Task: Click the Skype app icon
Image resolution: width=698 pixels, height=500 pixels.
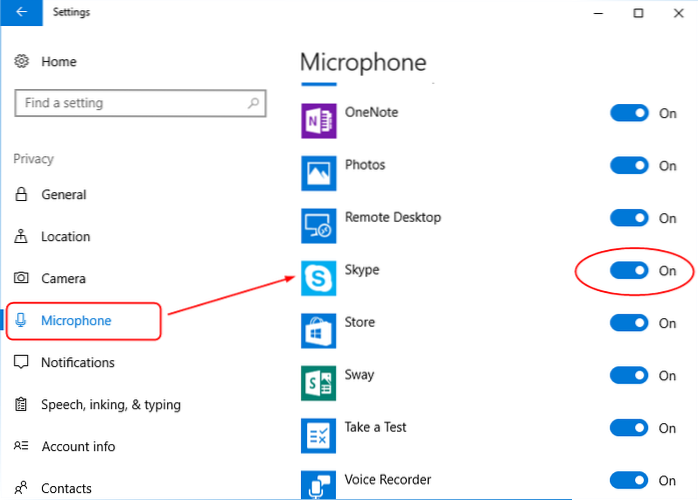Action: pos(319,278)
